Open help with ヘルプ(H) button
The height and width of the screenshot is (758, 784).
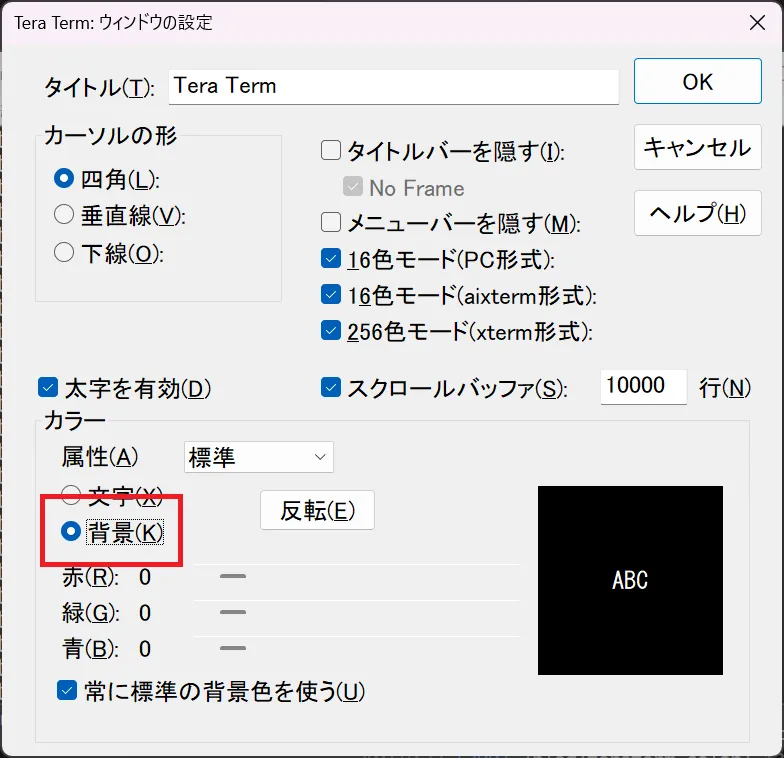pyautogui.click(x=698, y=213)
